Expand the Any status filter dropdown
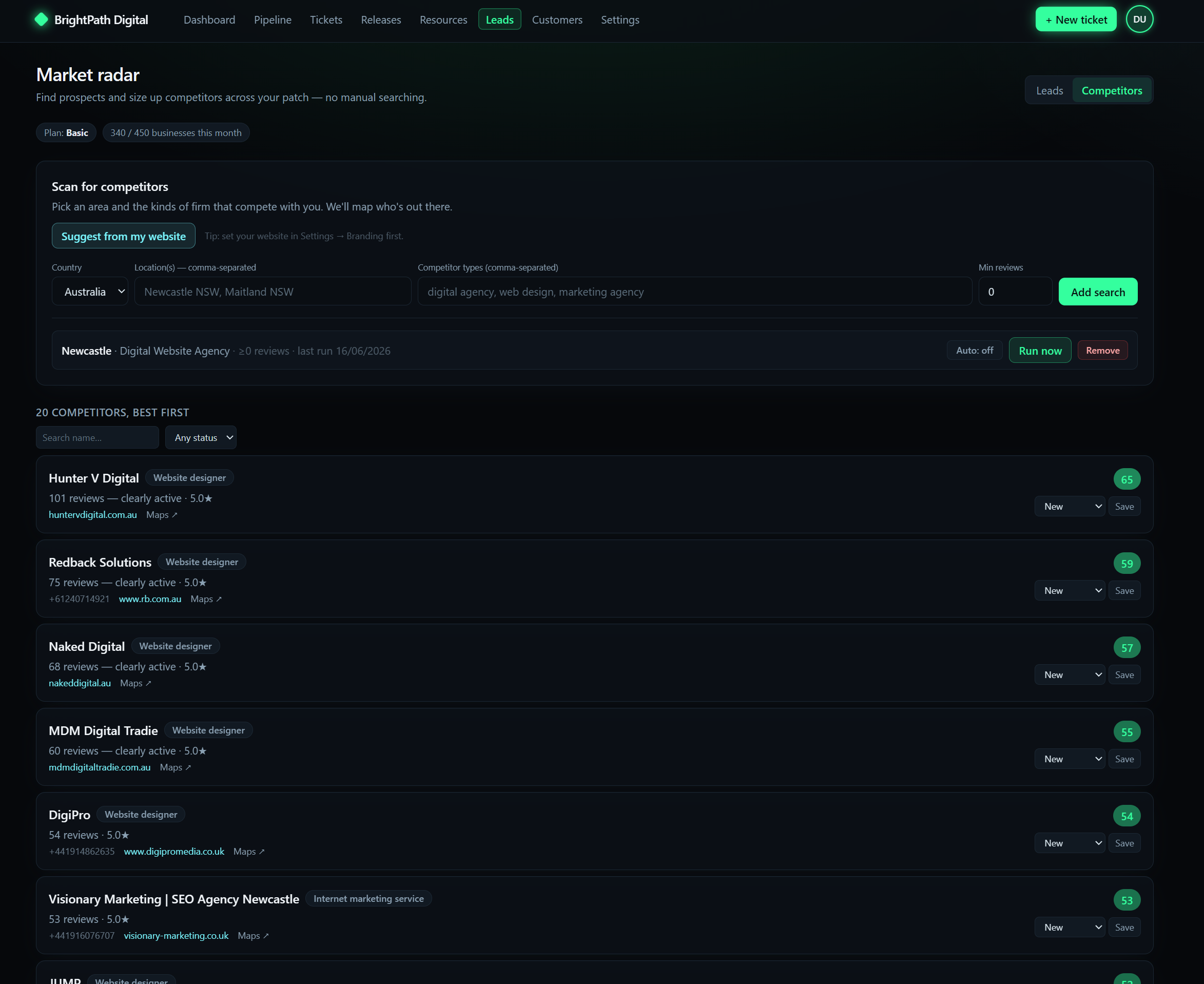Image resolution: width=1204 pixels, height=984 pixels. click(x=201, y=437)
